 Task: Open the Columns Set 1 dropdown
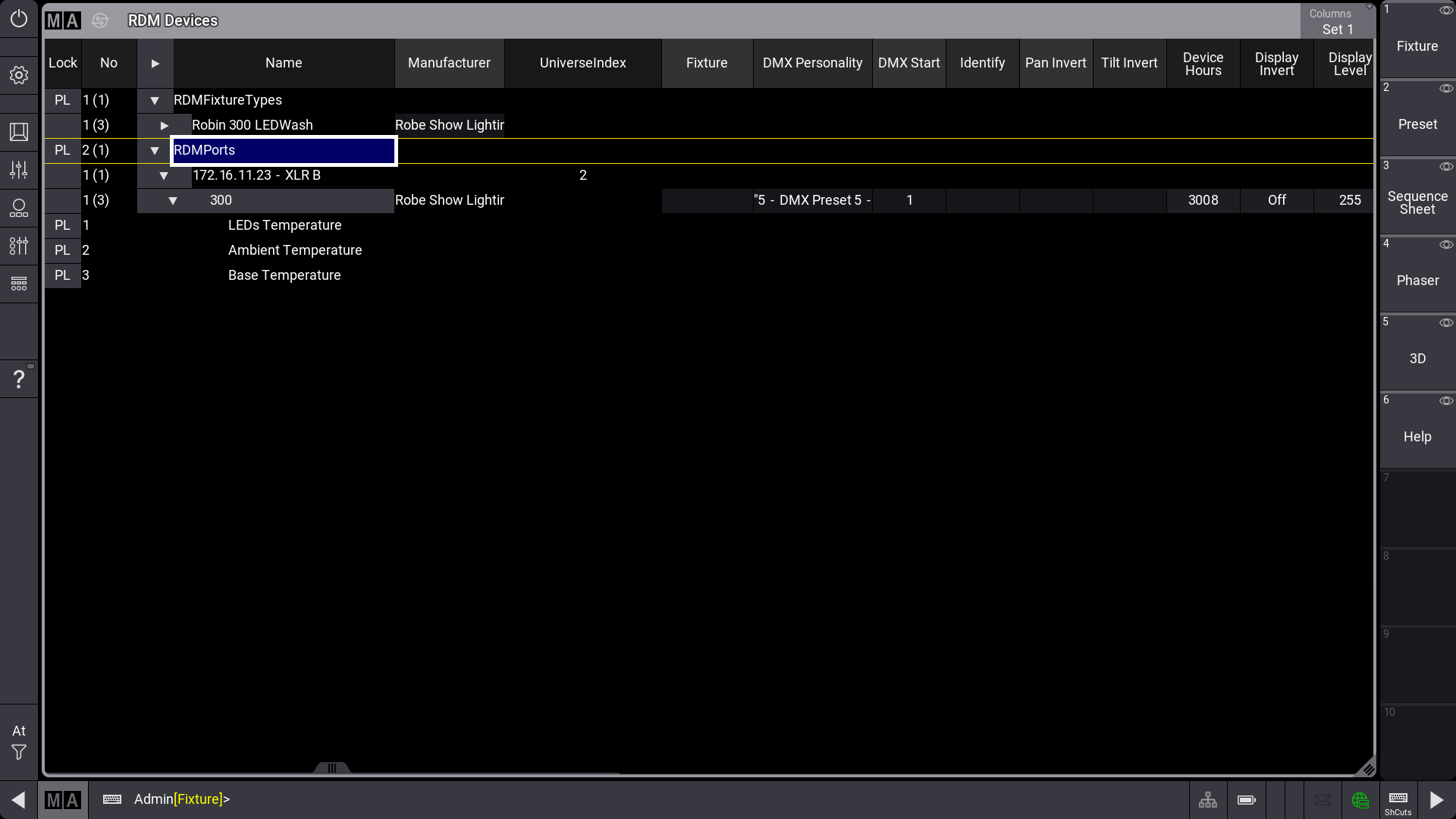pos(1337,21)
